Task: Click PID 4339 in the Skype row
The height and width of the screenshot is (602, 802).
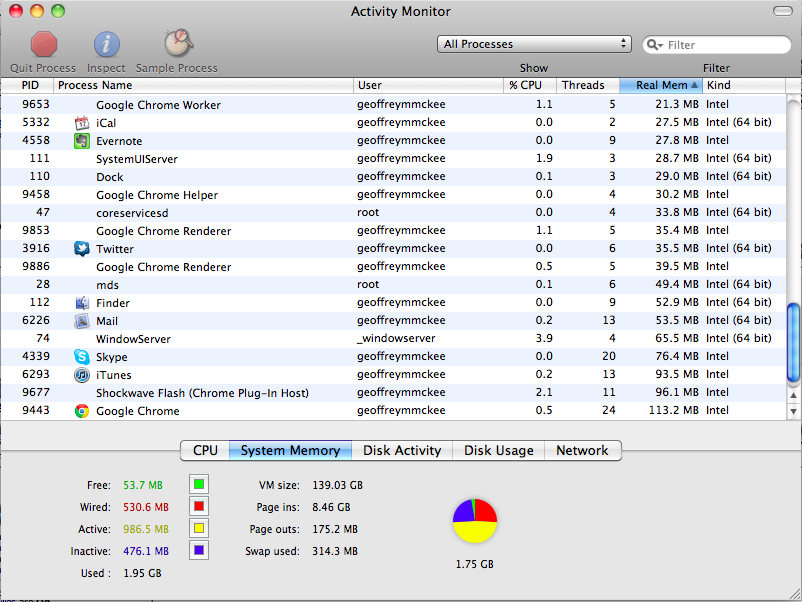Action: (x=36, y=356)
